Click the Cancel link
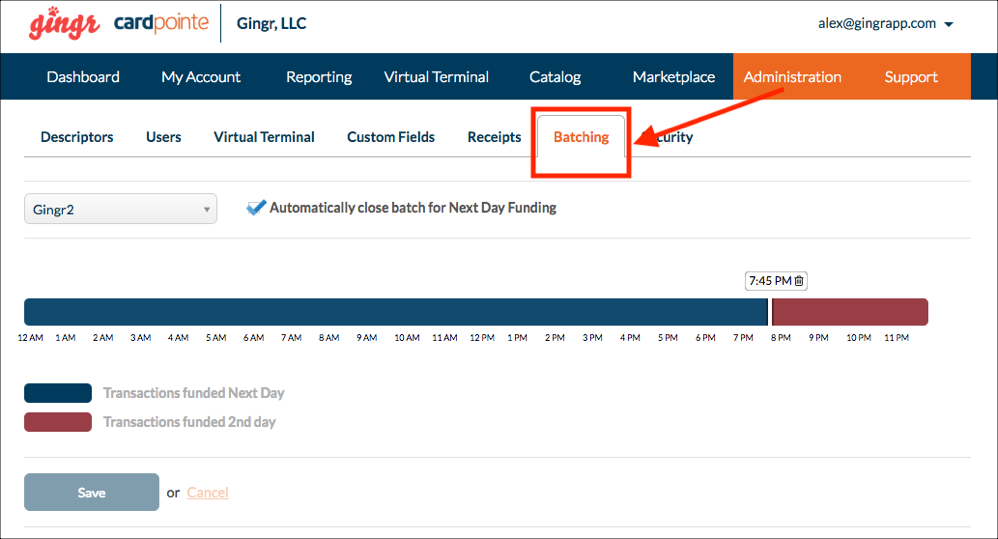Viewport: 998px width, 539px height. [x=207, y=493]
